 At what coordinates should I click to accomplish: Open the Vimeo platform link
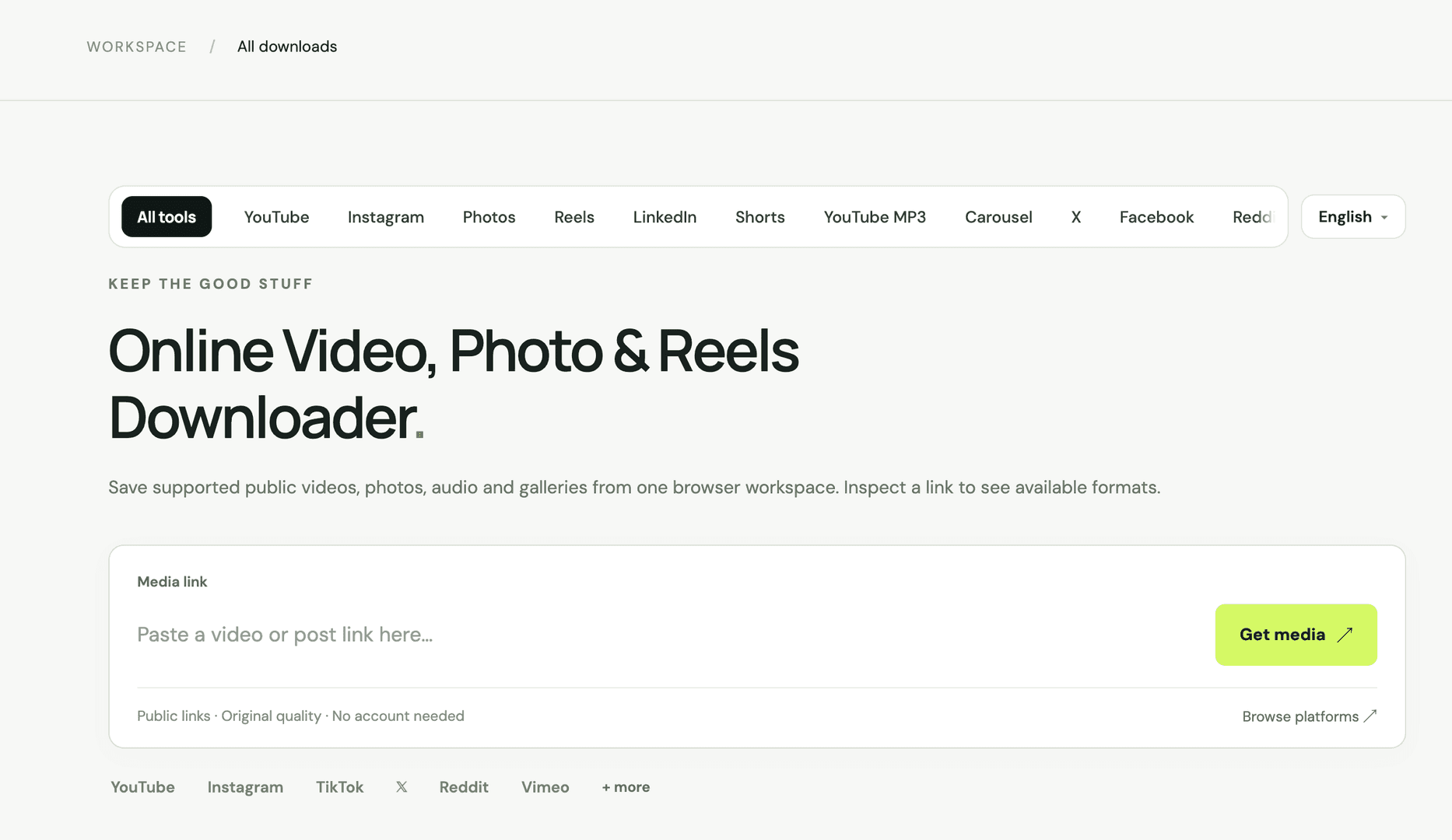545,787
